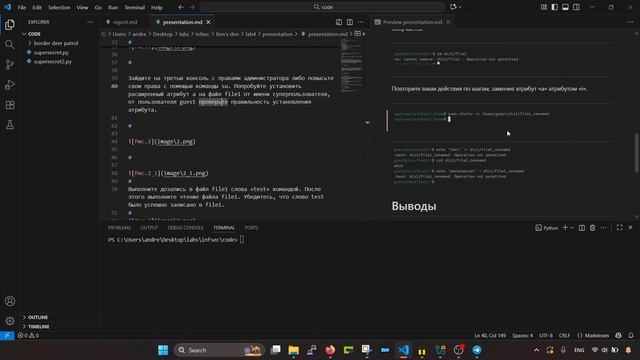Viewport: 640px width, 360px height.
Task: Expand the TIMELINE section
Action: click(39, 327)
